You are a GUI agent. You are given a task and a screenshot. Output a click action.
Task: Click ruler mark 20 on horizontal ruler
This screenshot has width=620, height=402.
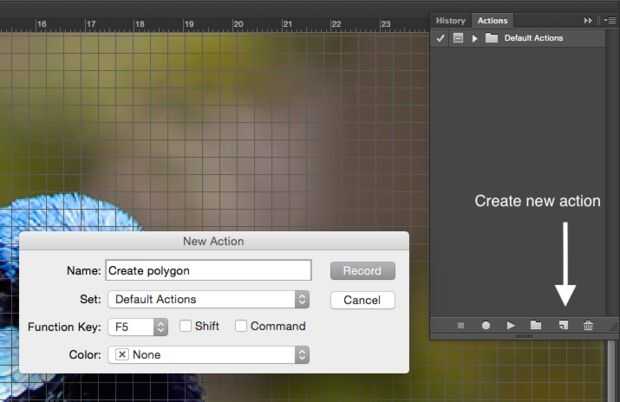[238, 24]
